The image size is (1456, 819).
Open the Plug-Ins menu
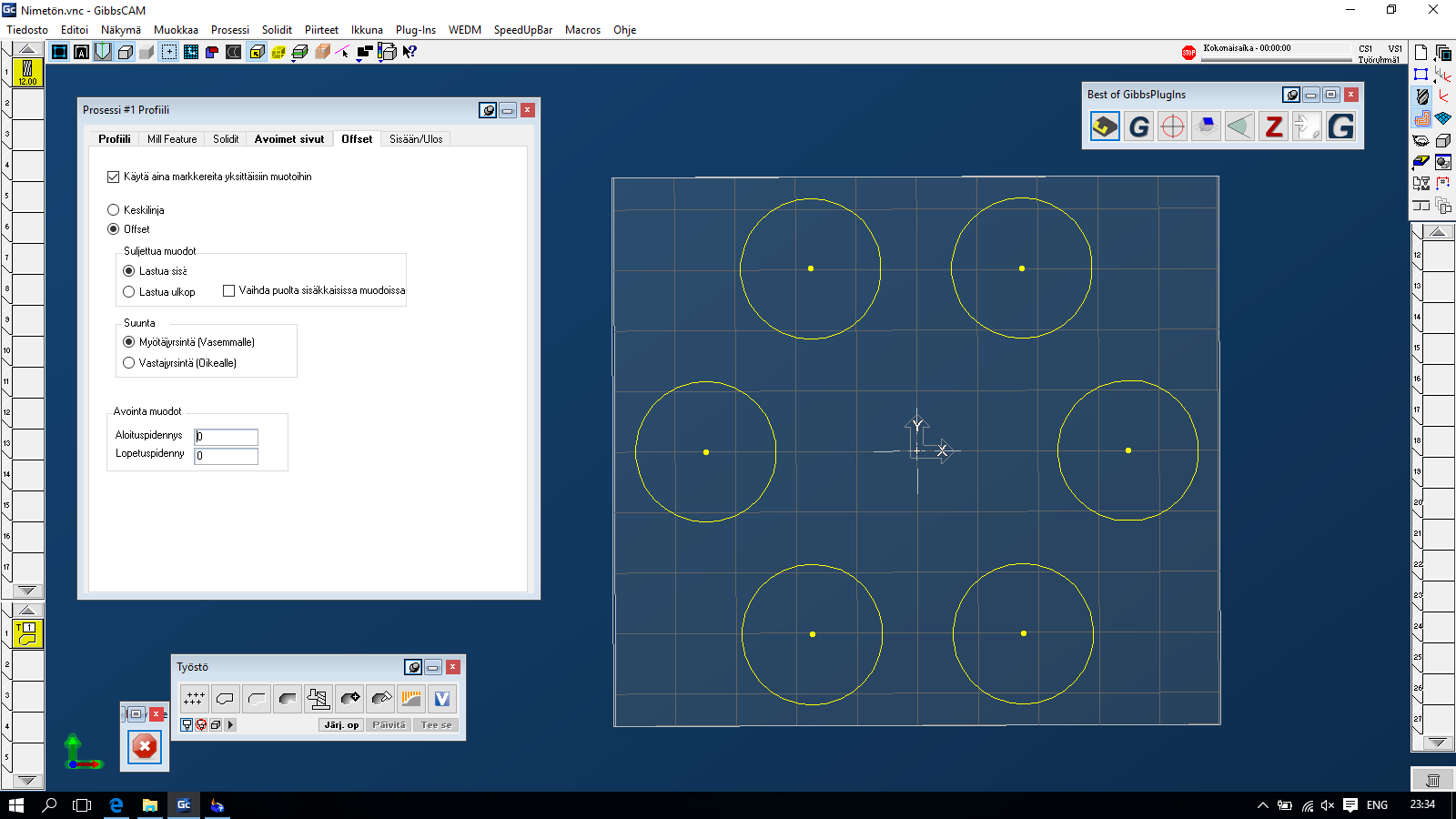point(416,30)
